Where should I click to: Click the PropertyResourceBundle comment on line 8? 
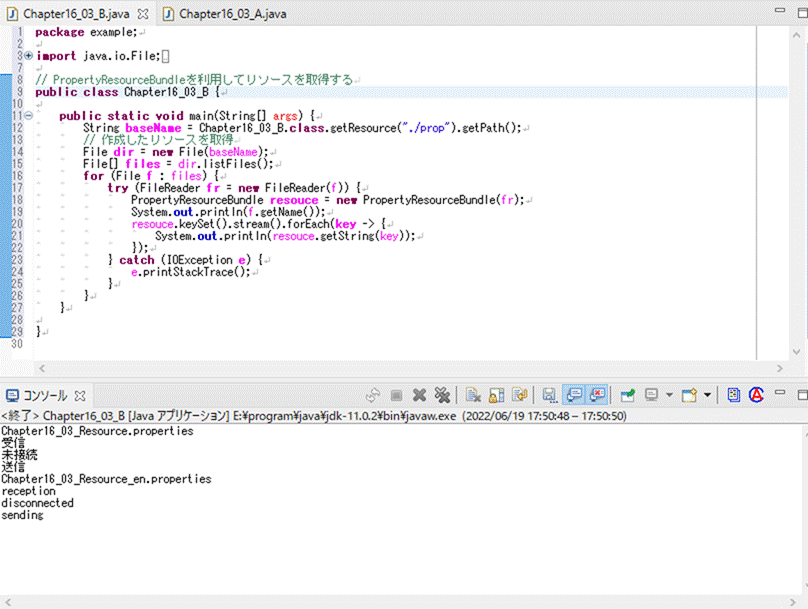coord(194,80)
